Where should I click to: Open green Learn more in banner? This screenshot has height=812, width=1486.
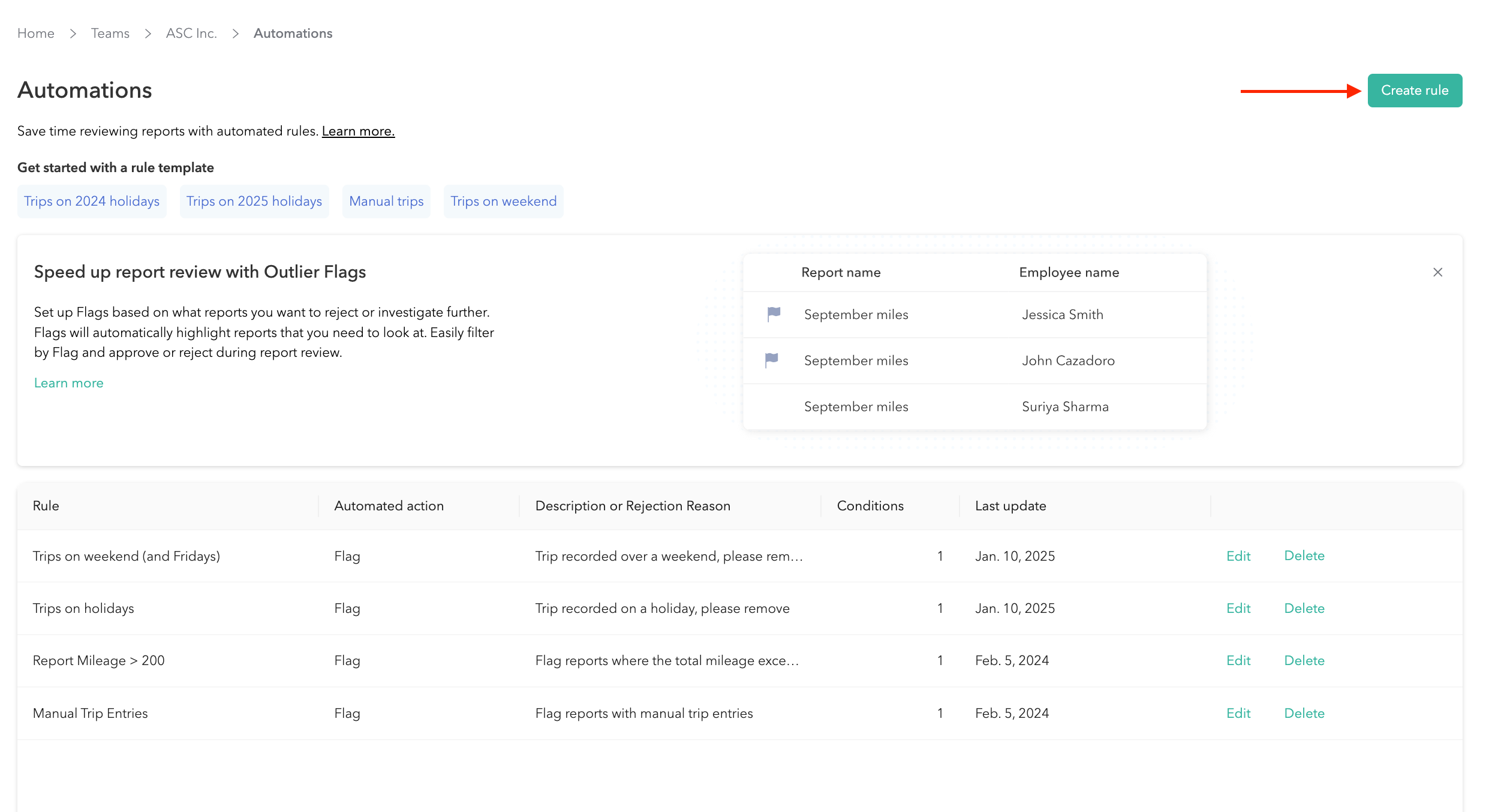[69, 383]
